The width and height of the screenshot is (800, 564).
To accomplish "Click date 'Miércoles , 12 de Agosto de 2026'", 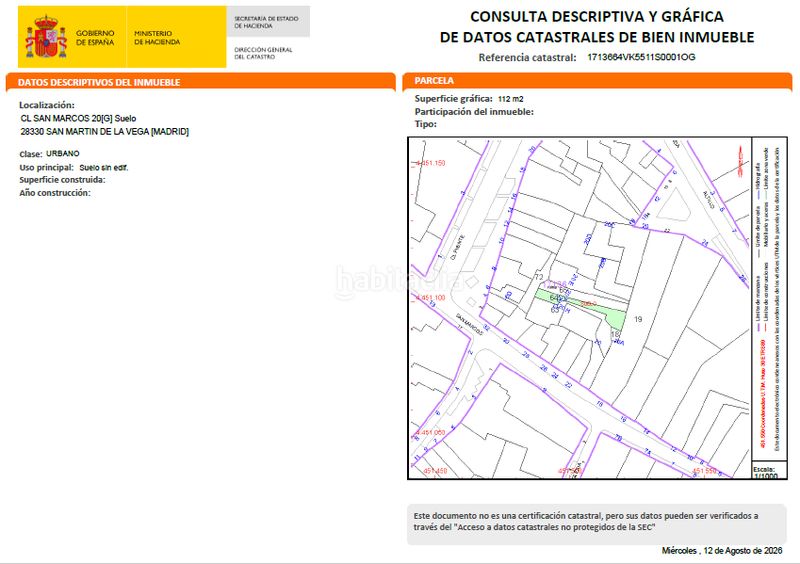I will [x=722, y=551].
